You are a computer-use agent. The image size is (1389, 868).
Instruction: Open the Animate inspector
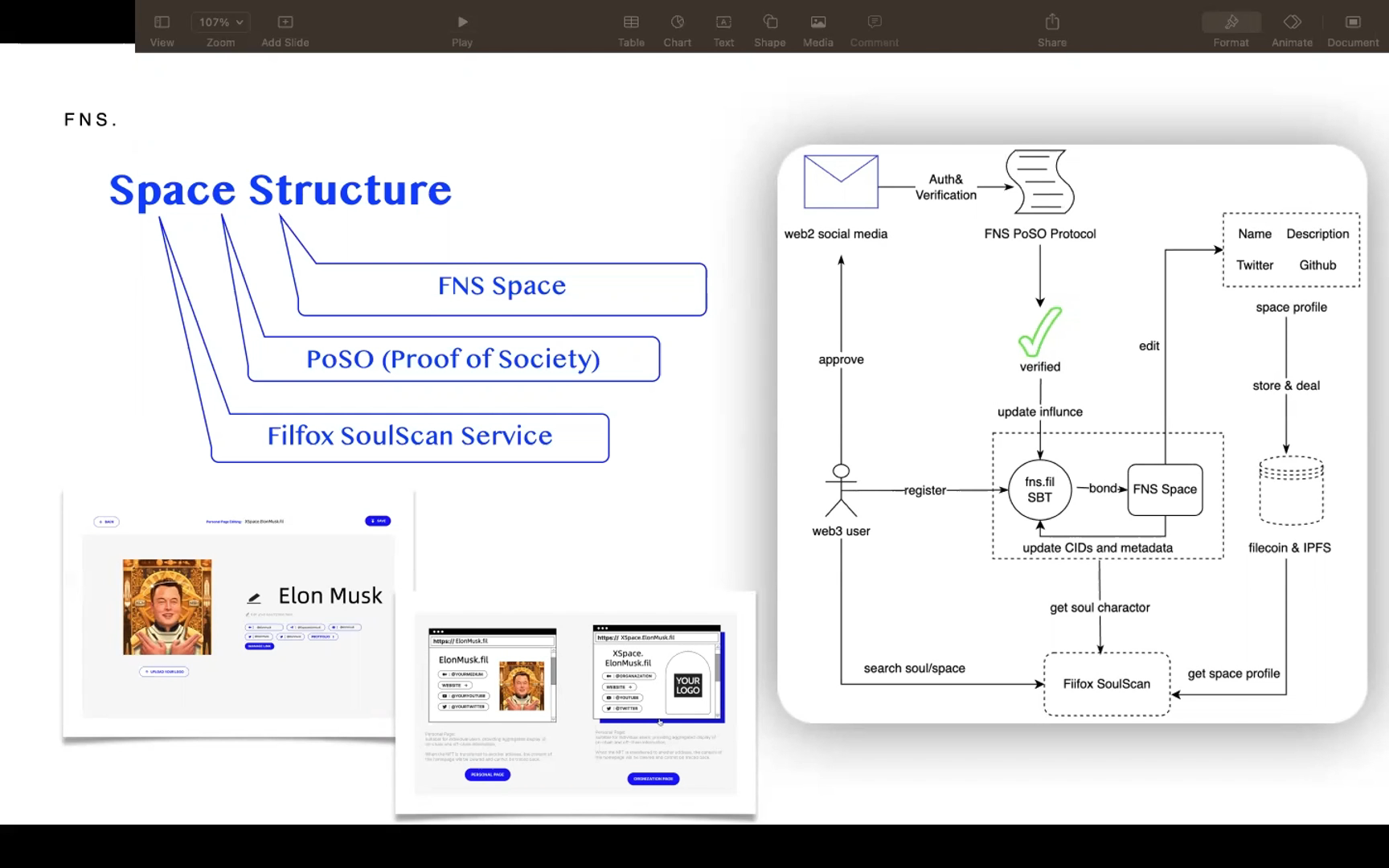point(1292,30)
